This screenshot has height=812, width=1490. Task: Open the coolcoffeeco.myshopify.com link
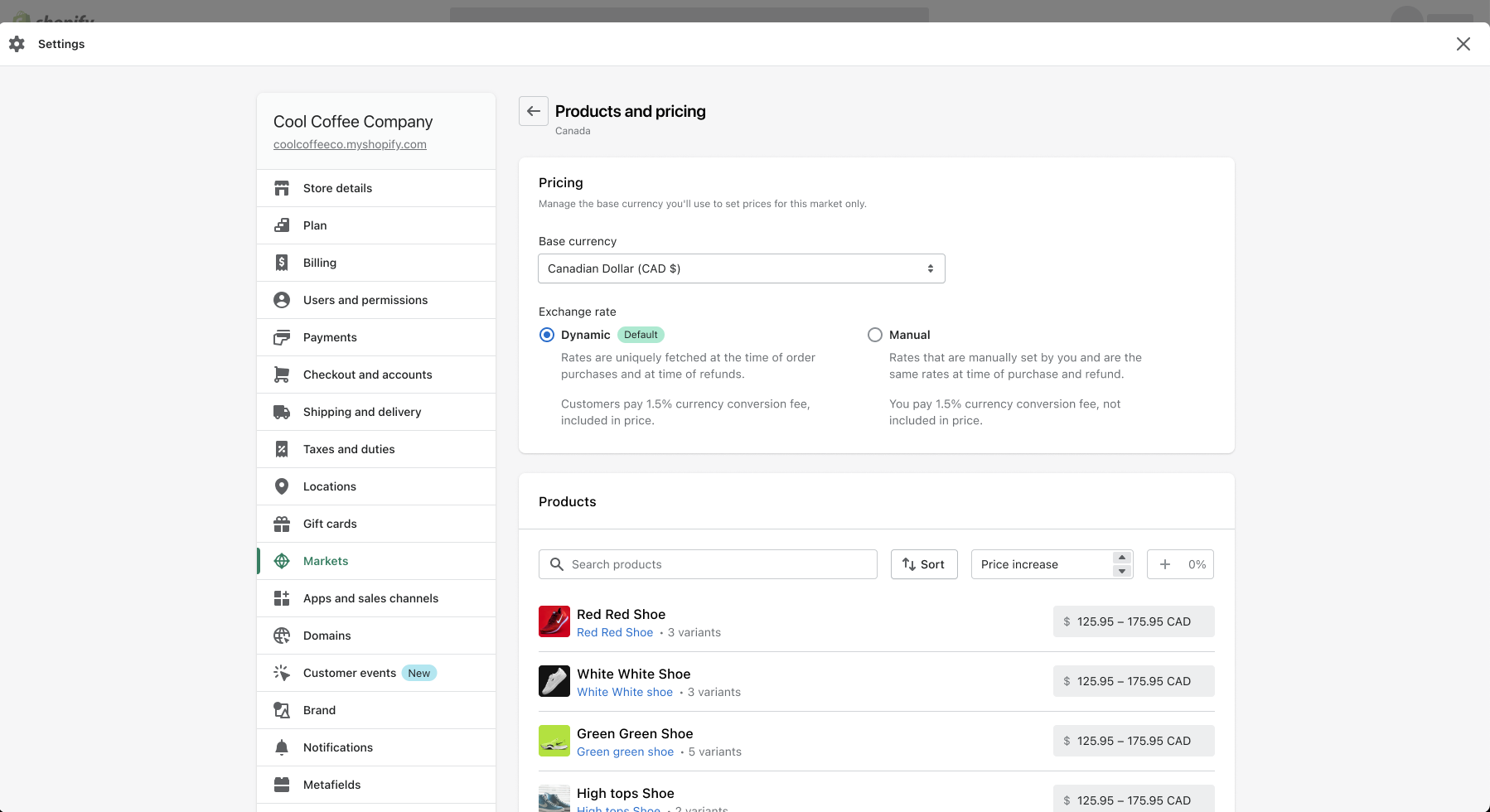tap(350, 144)
